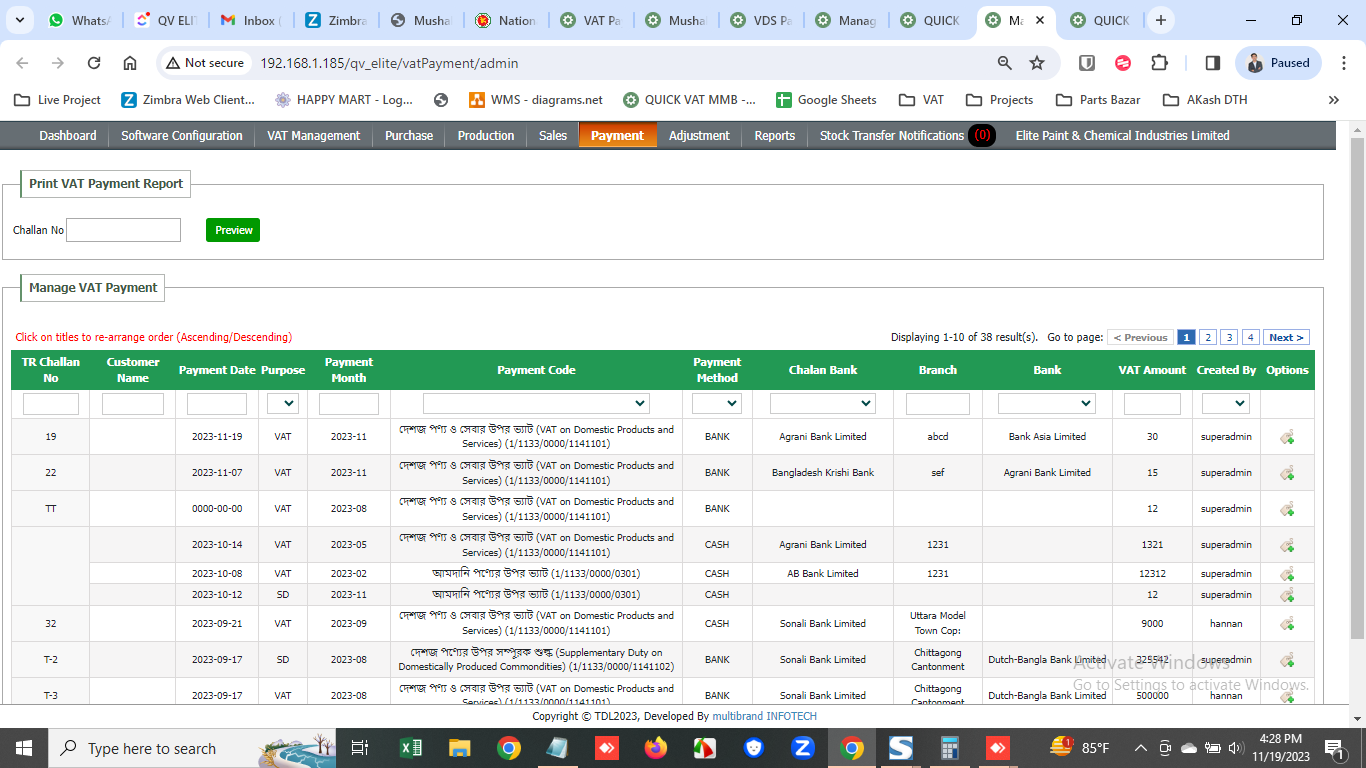This screenshot has height=768, width=1366.
Task: Open Firefox from the taskbar
Action: 656,748
